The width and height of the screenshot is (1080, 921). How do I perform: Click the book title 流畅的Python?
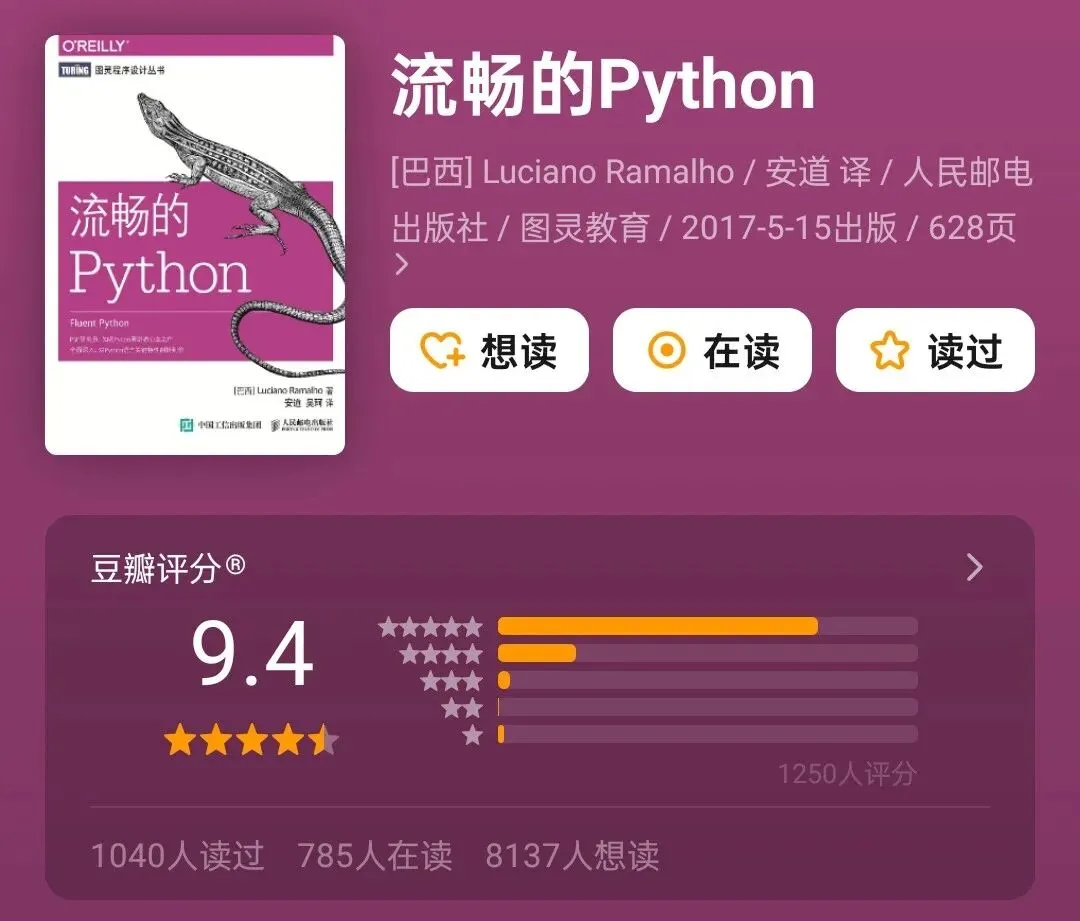tap(603, 85)
